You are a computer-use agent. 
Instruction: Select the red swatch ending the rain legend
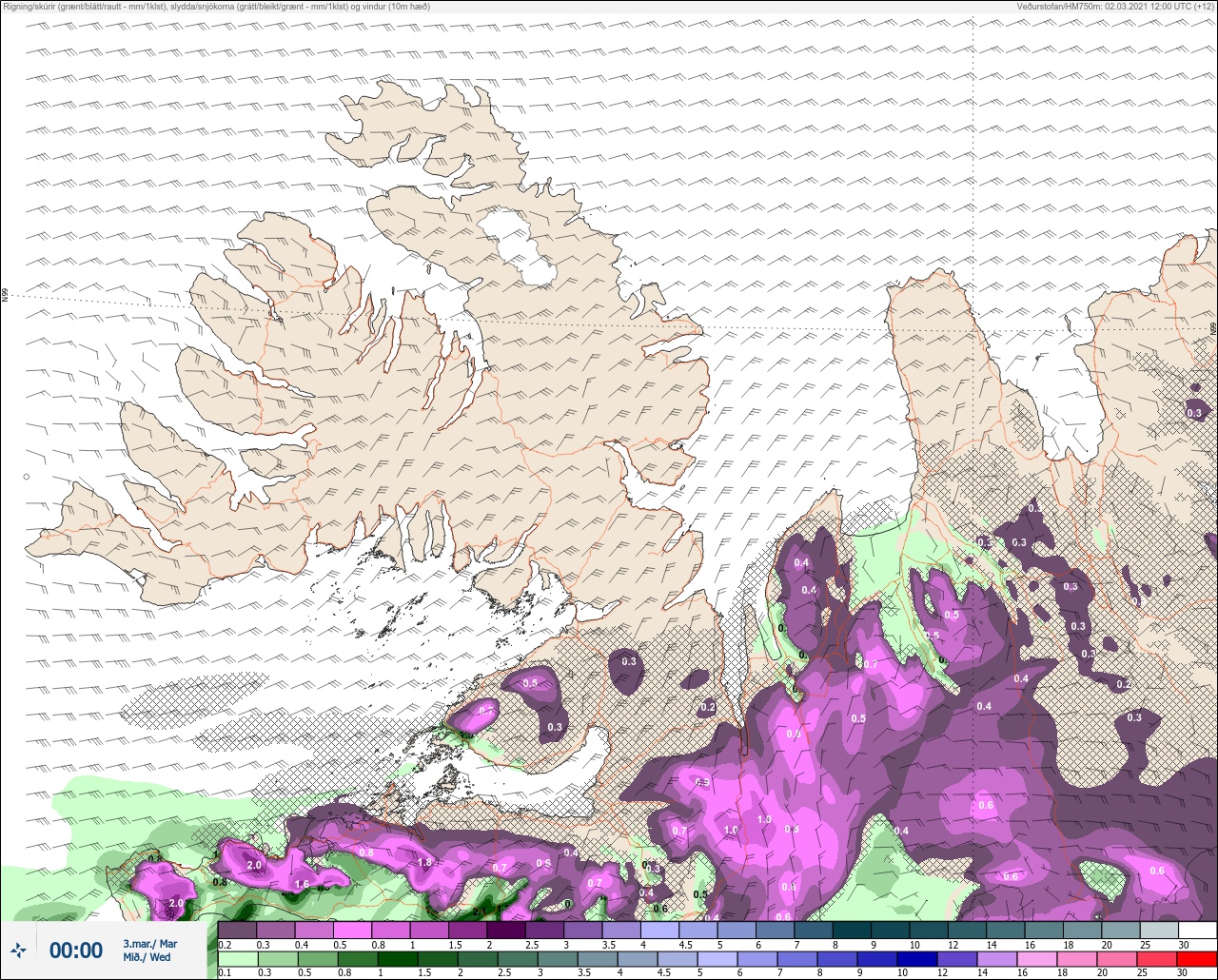tap(1197, 959)
